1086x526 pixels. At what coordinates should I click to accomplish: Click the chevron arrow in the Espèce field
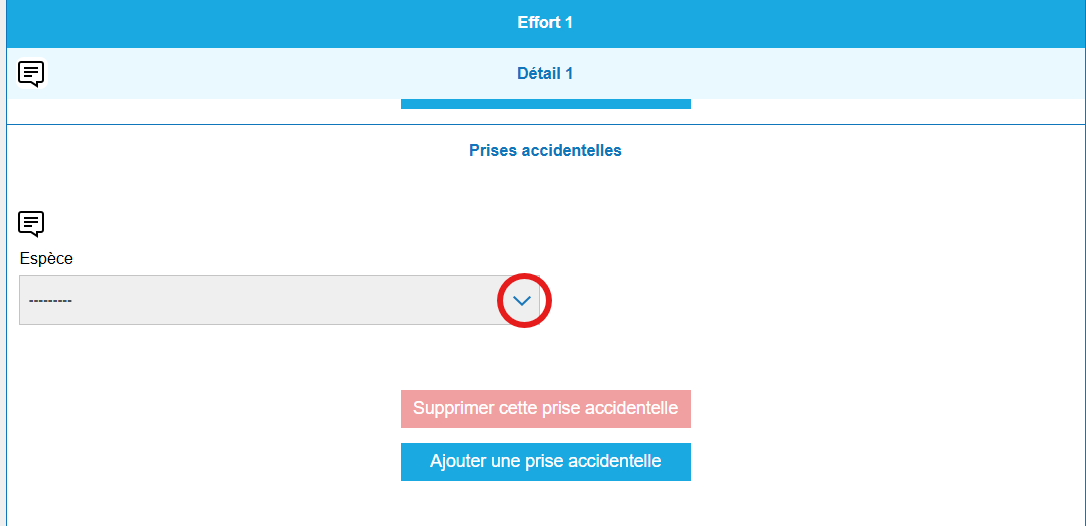(522, 300)
